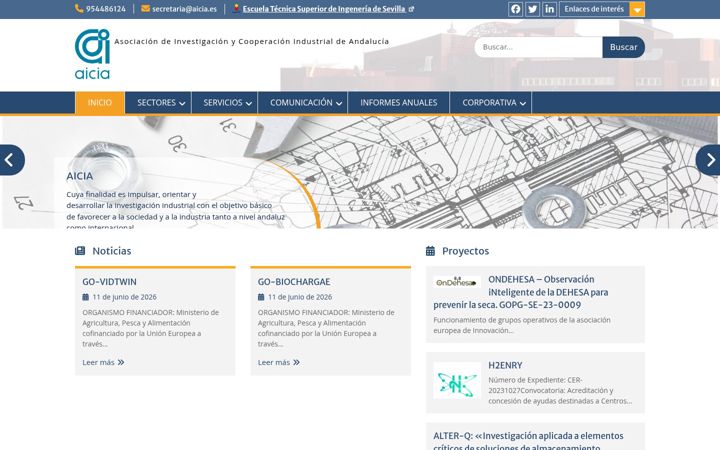Click the calendar icon in GO-VIDTWIN card
Viewport: 720px width, 450px height.
pyautogui.click(x=85, y=297)
